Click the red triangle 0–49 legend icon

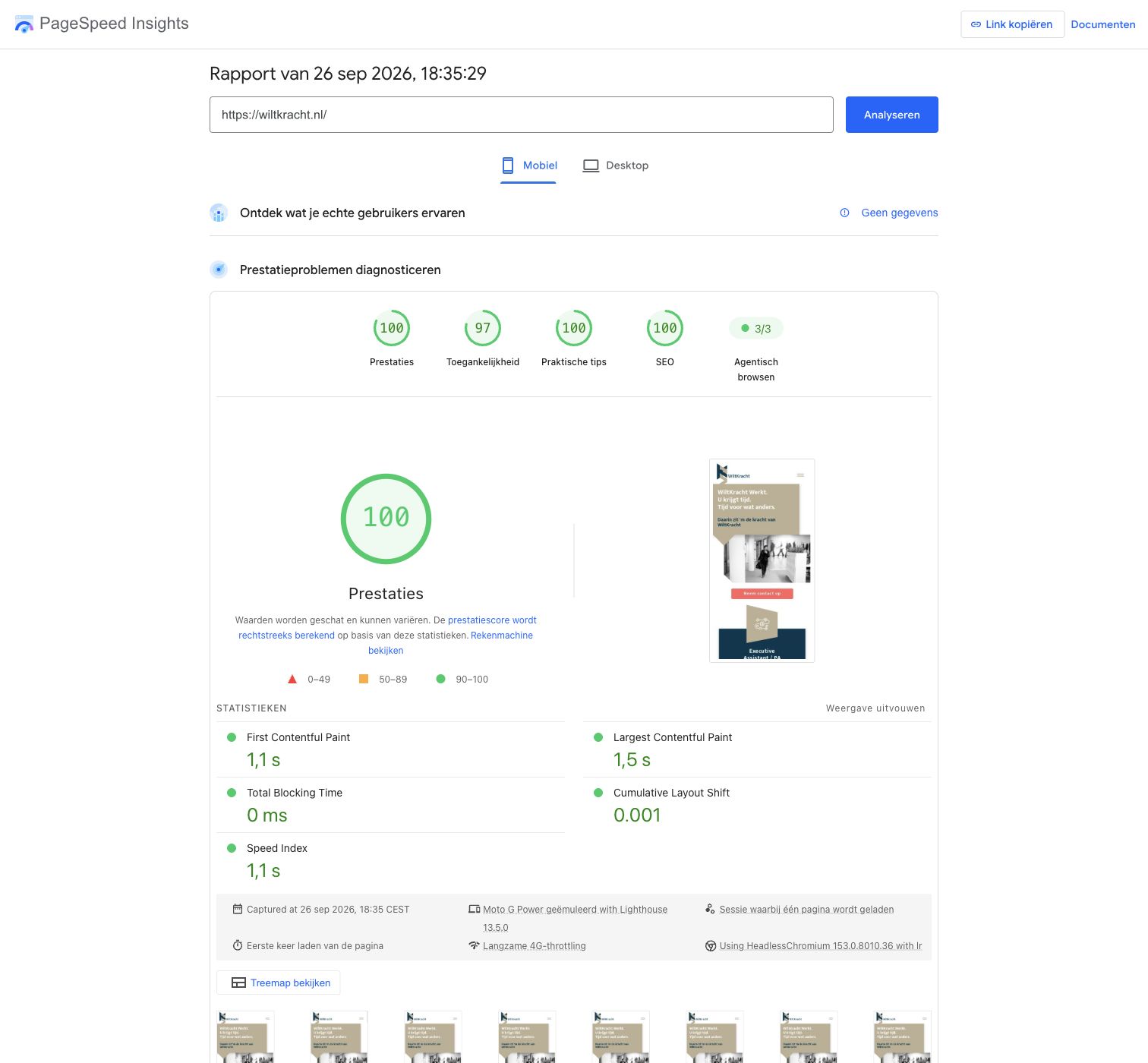click(292, 680)
